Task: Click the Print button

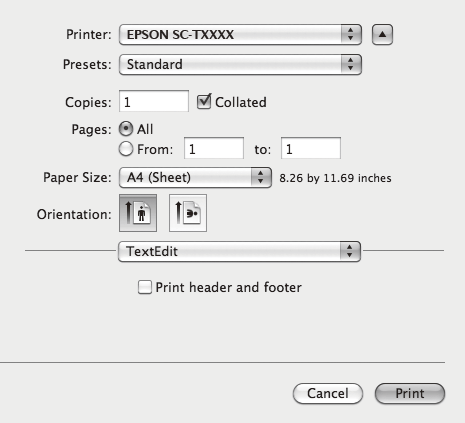Action: [410, 393]
